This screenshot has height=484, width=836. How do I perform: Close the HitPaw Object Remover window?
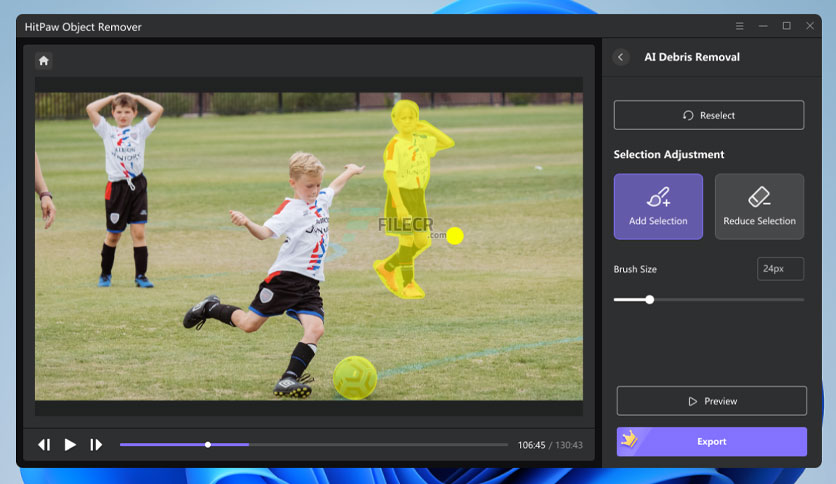pos(809,26)
